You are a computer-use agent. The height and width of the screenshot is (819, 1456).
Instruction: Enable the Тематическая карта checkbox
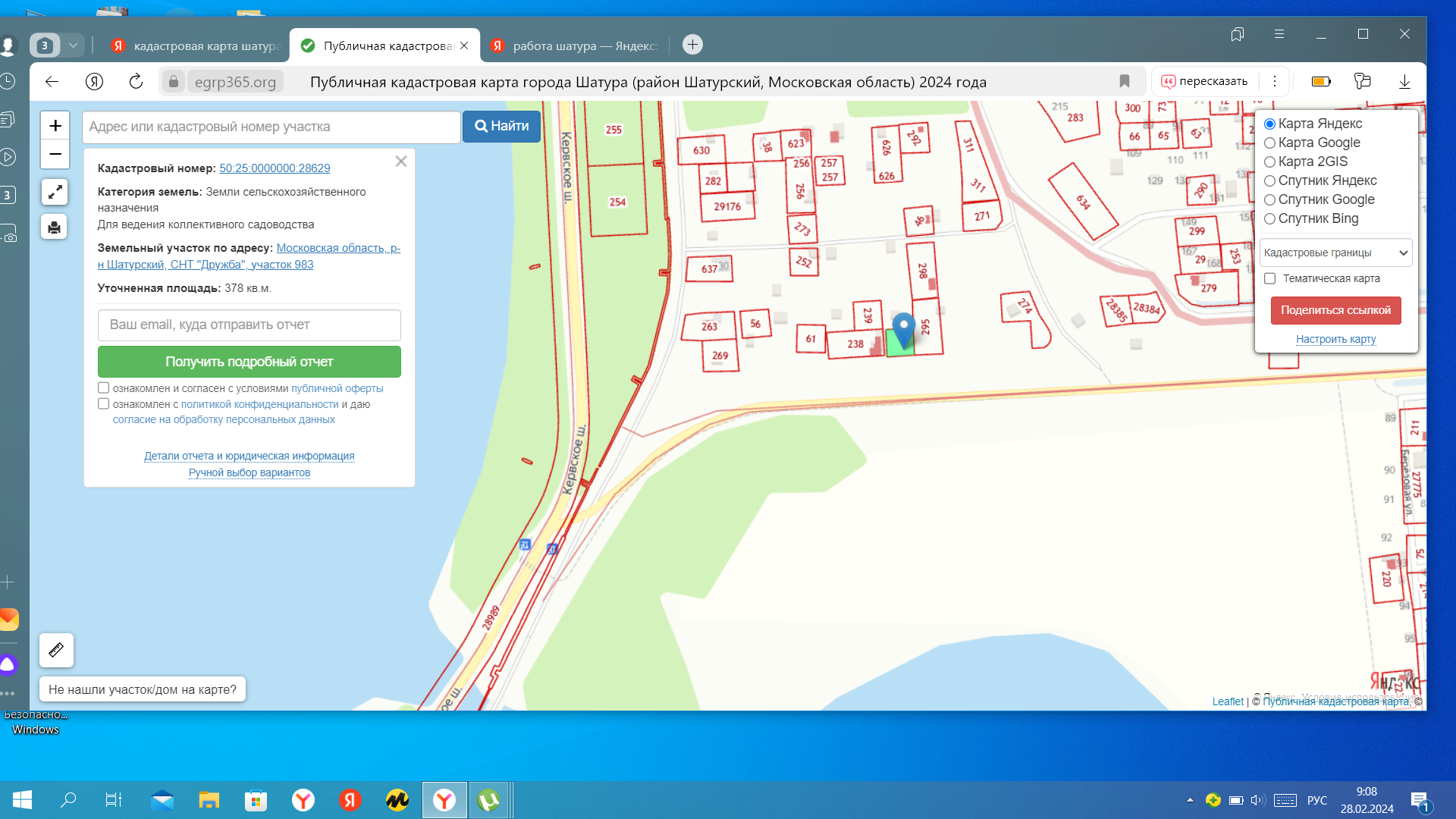coord(1270,278)
